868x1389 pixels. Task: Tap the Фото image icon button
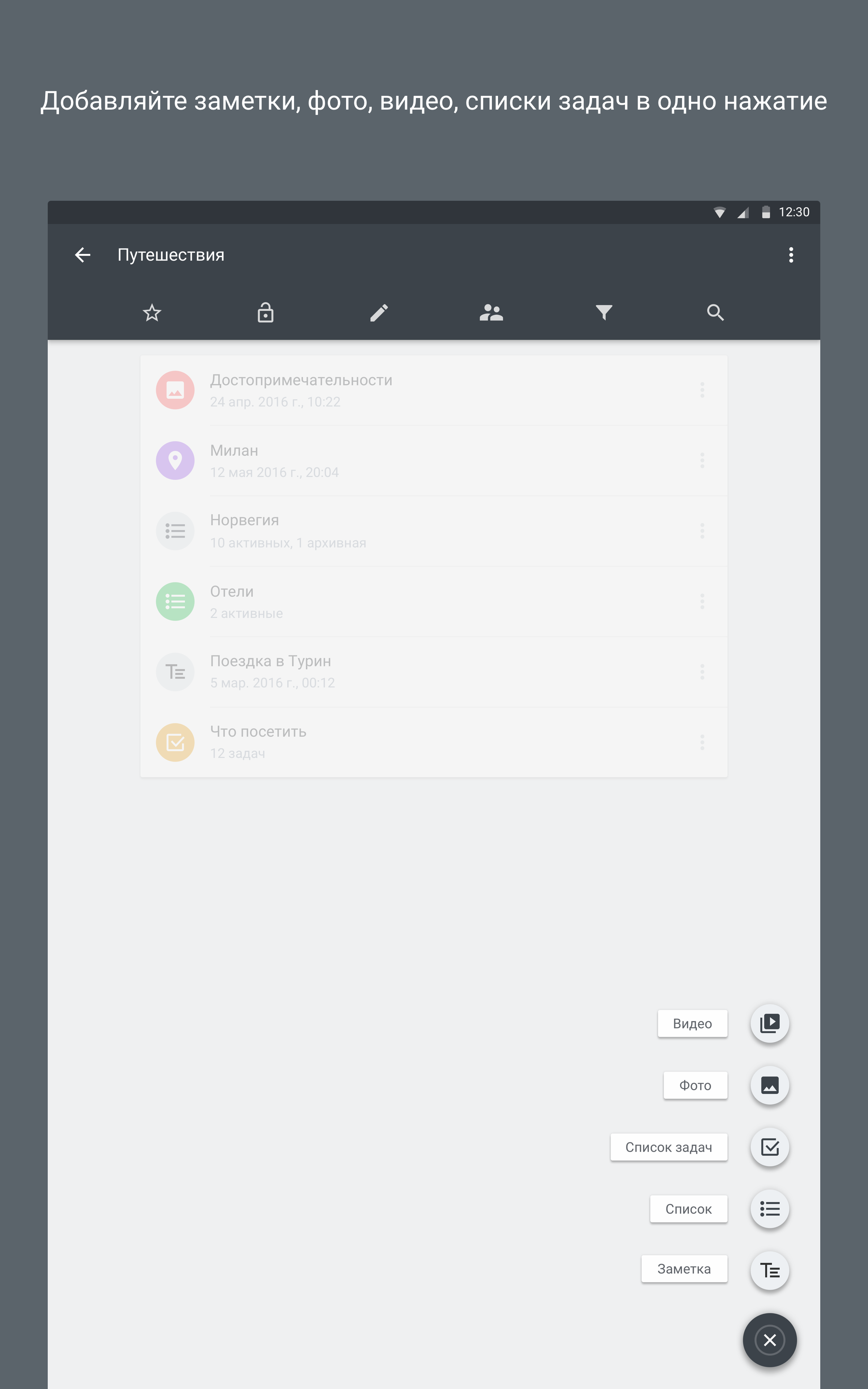pos(770,1086)
